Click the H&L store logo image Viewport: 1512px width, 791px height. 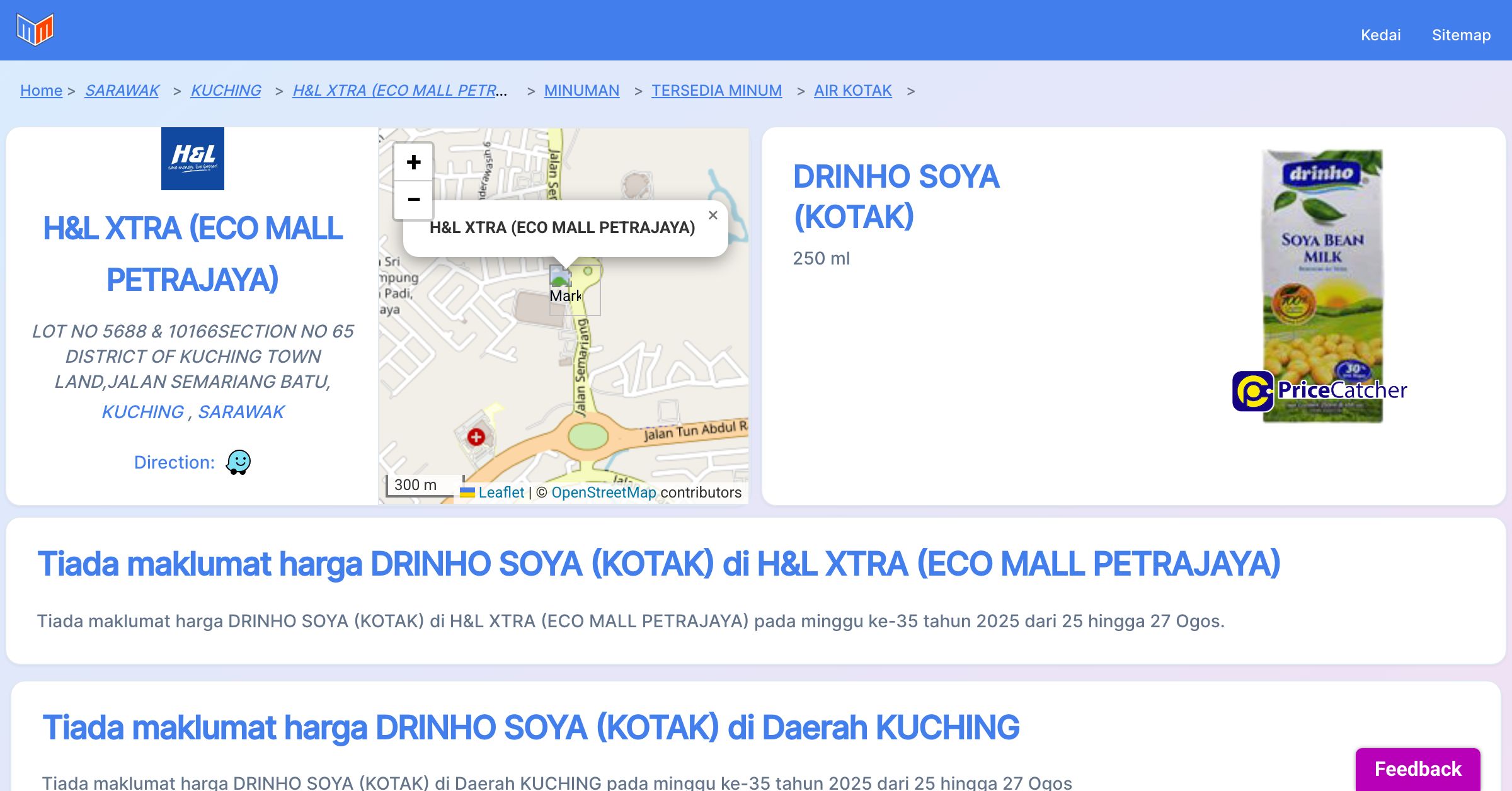point(193,159)
